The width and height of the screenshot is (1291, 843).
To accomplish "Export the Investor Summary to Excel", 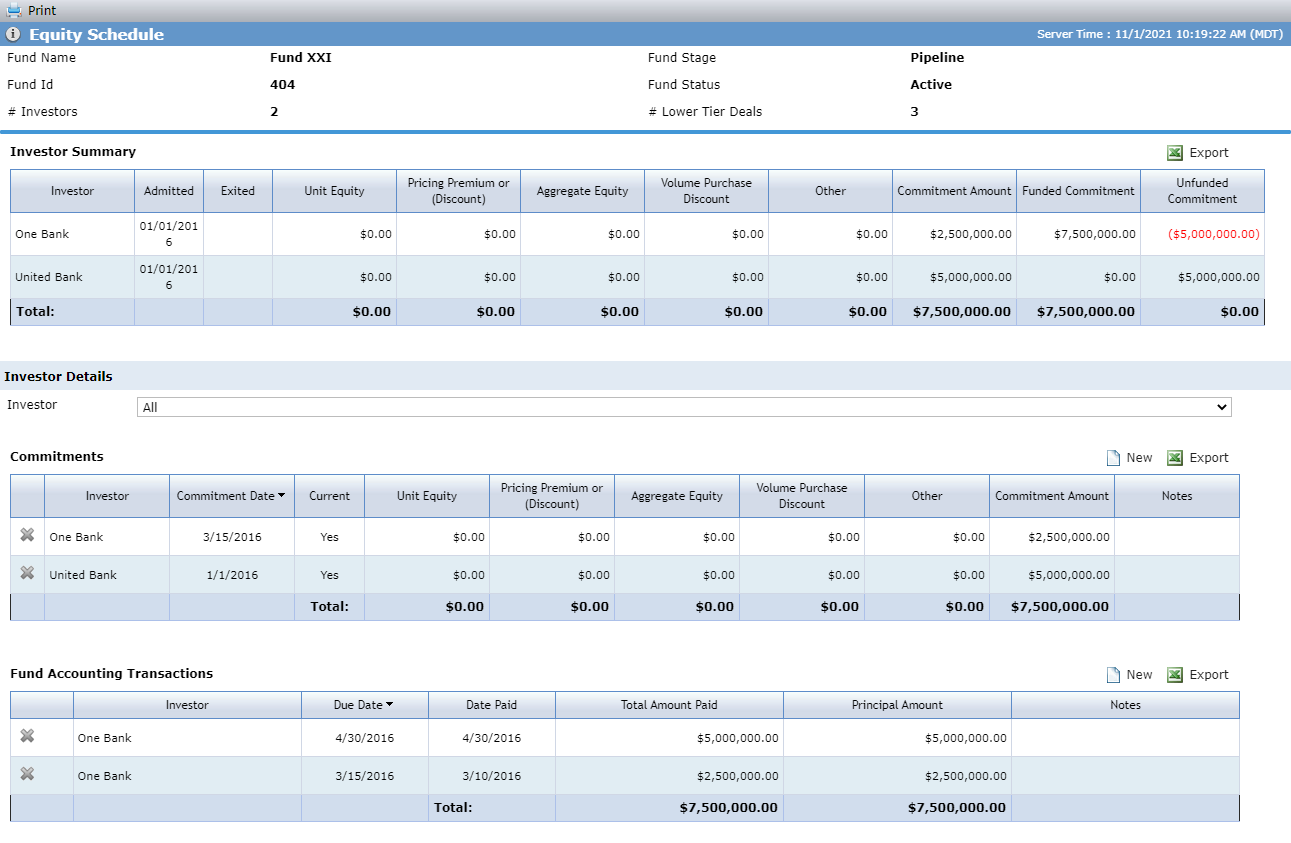I will (1175, 153).
